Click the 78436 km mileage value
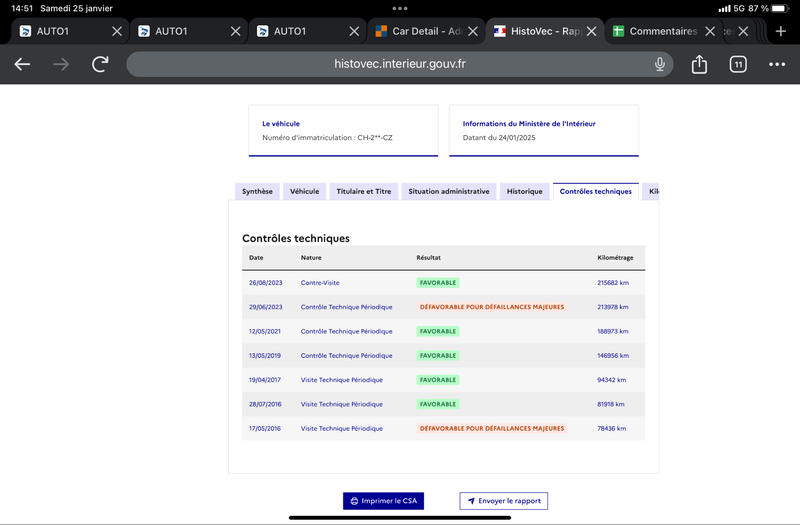The height and width of the screenshot is (525, 800). [611, 429]
